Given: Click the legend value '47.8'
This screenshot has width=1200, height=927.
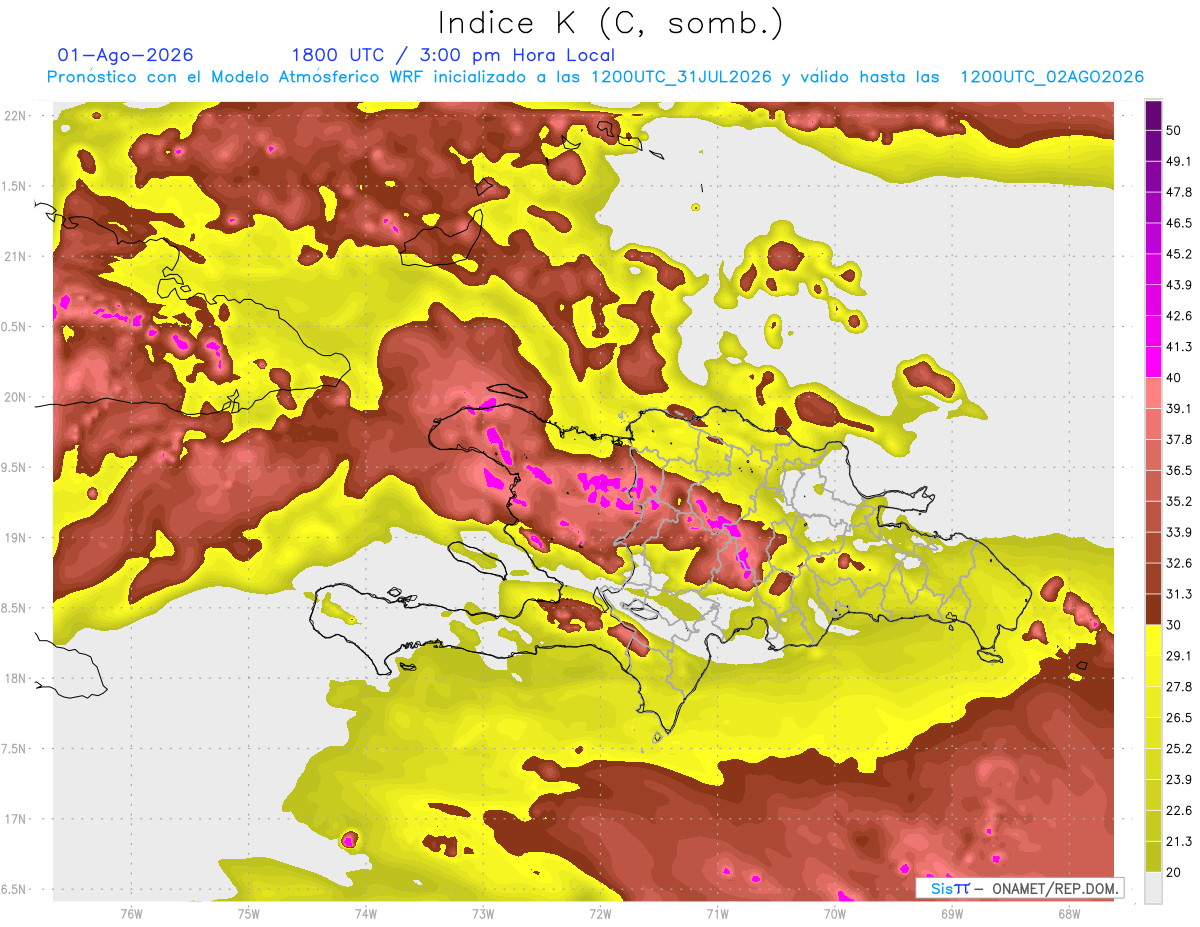Looking at the screenshot, I should (1179, 192).
